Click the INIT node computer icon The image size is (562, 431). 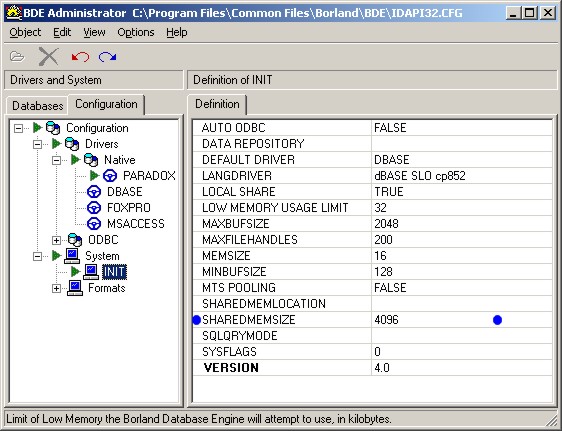[x=91, y=272]
